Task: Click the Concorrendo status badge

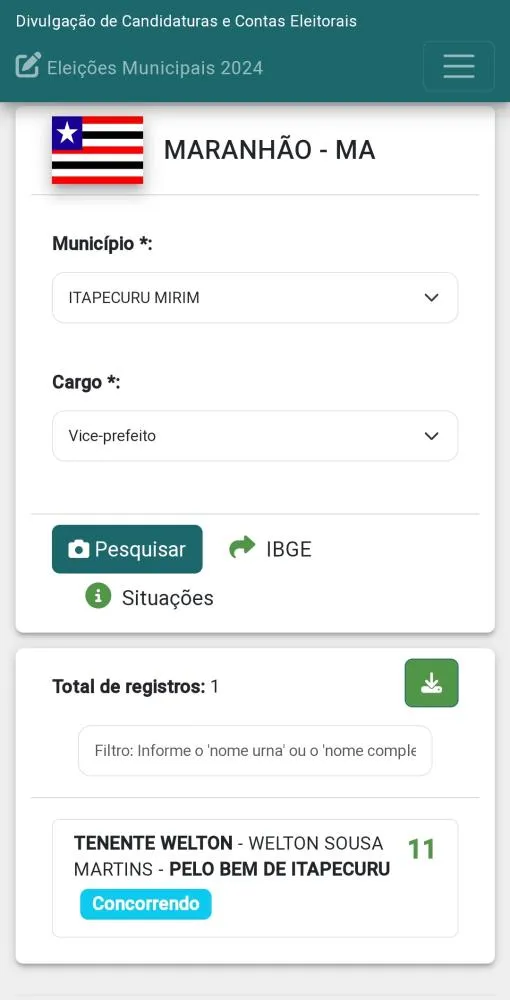Action: [145, 904]
